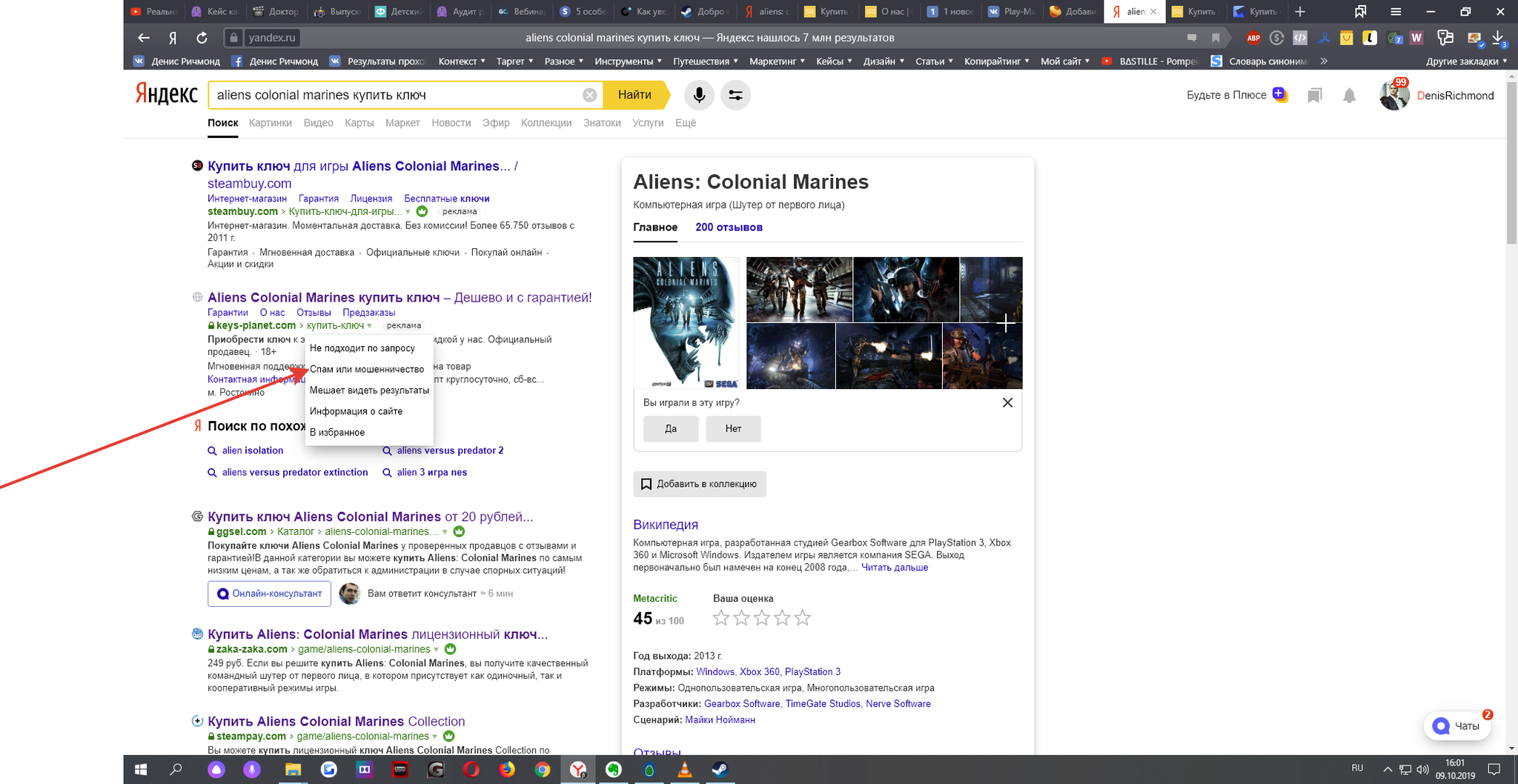This screenshot has width=1518, height=784.
Task: Open the browser hamburger menu
Action: [1396, 11]
